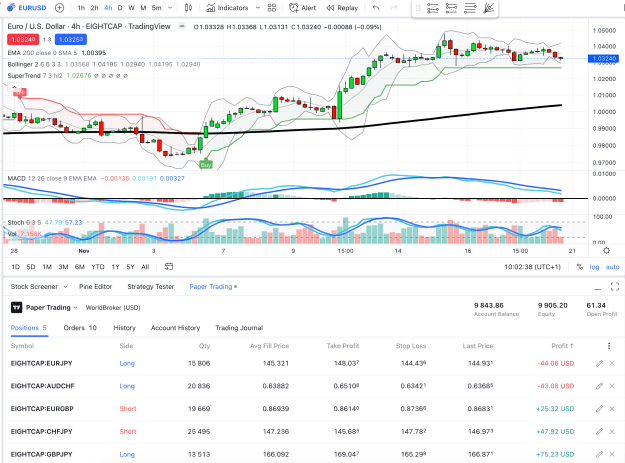
Task: Redo the chart action
Action: coord(394,8)
